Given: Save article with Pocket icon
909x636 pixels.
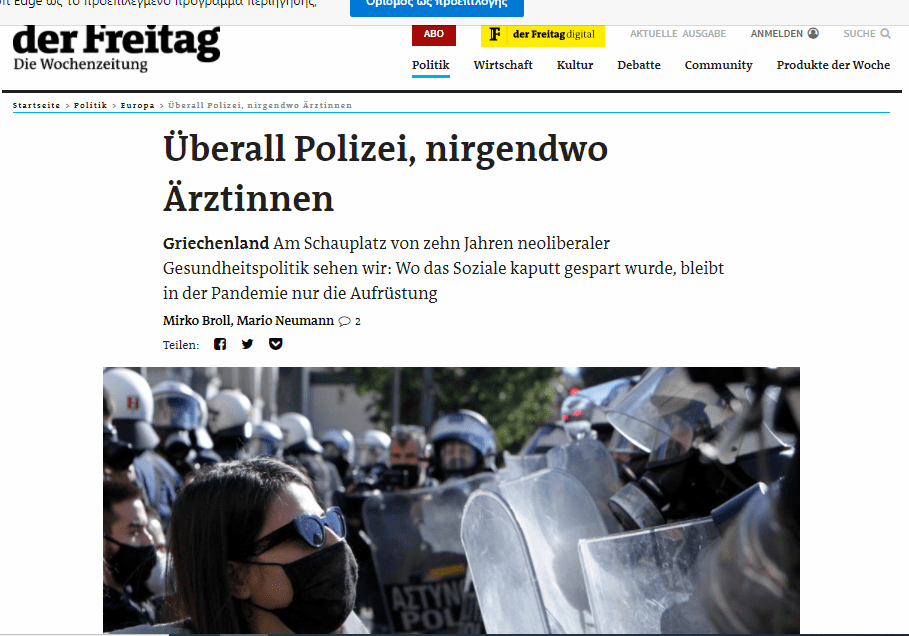Looking at the screenshot, I should pos(275,344).
